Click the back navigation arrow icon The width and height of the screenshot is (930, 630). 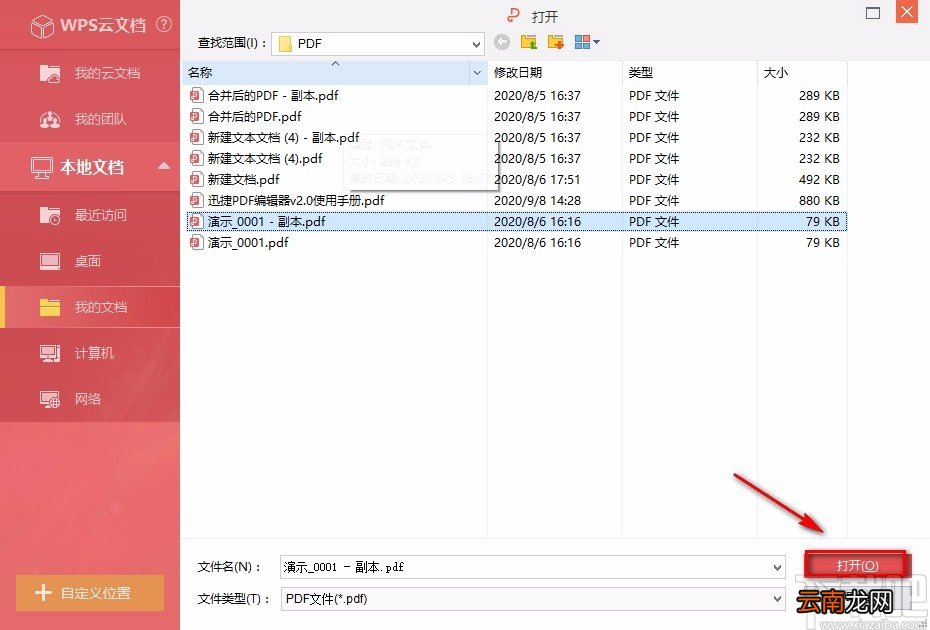coord(502,42)
